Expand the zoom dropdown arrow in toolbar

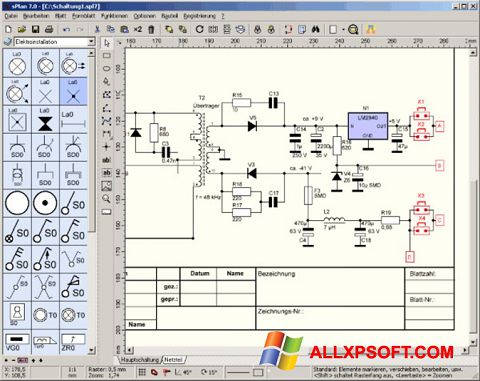tap(343, 30)
